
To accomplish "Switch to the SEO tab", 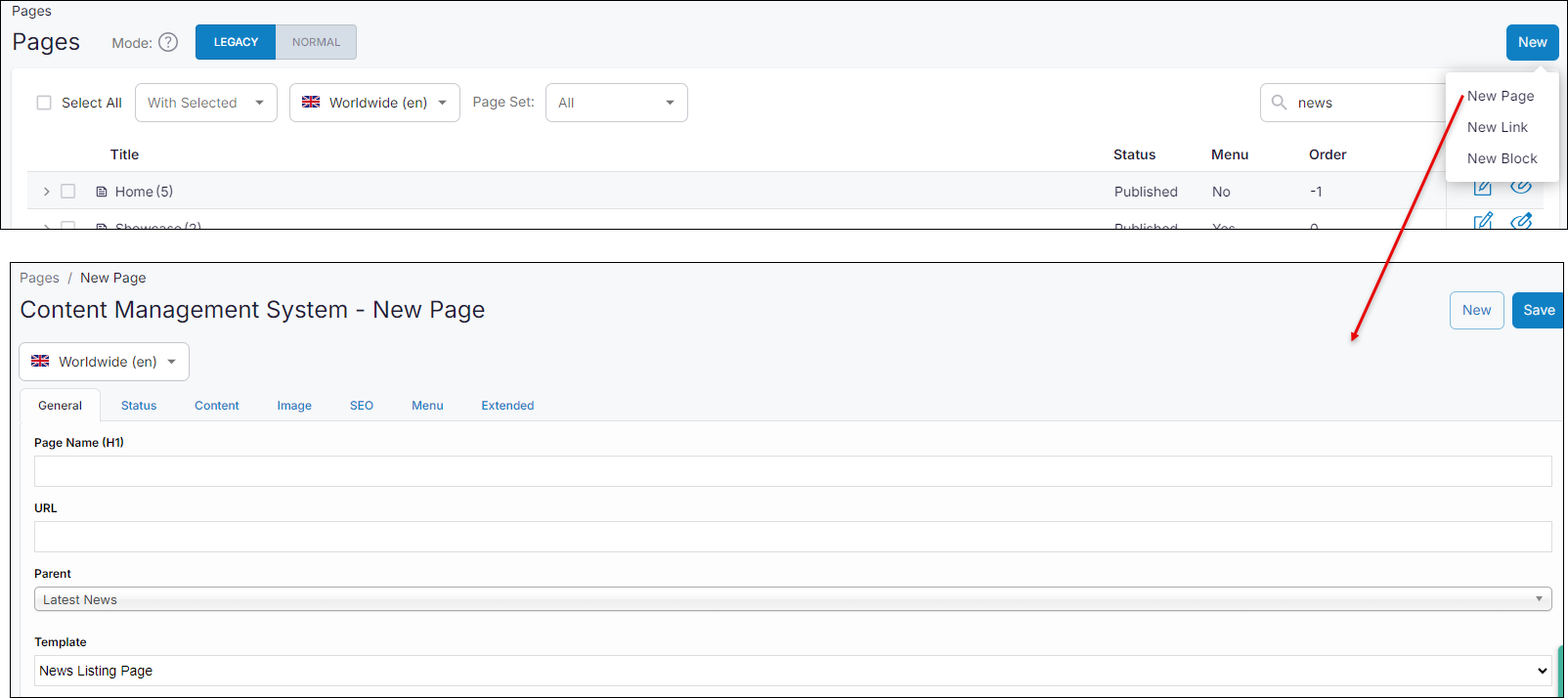I will click(x=362, y=406).
